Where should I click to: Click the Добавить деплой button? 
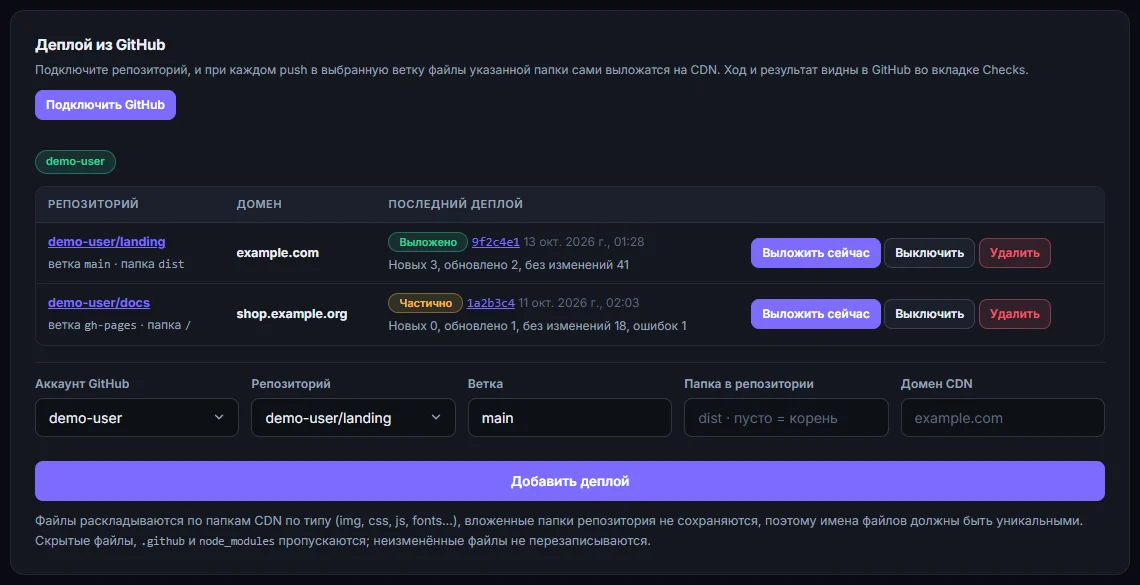coord(570,481)
